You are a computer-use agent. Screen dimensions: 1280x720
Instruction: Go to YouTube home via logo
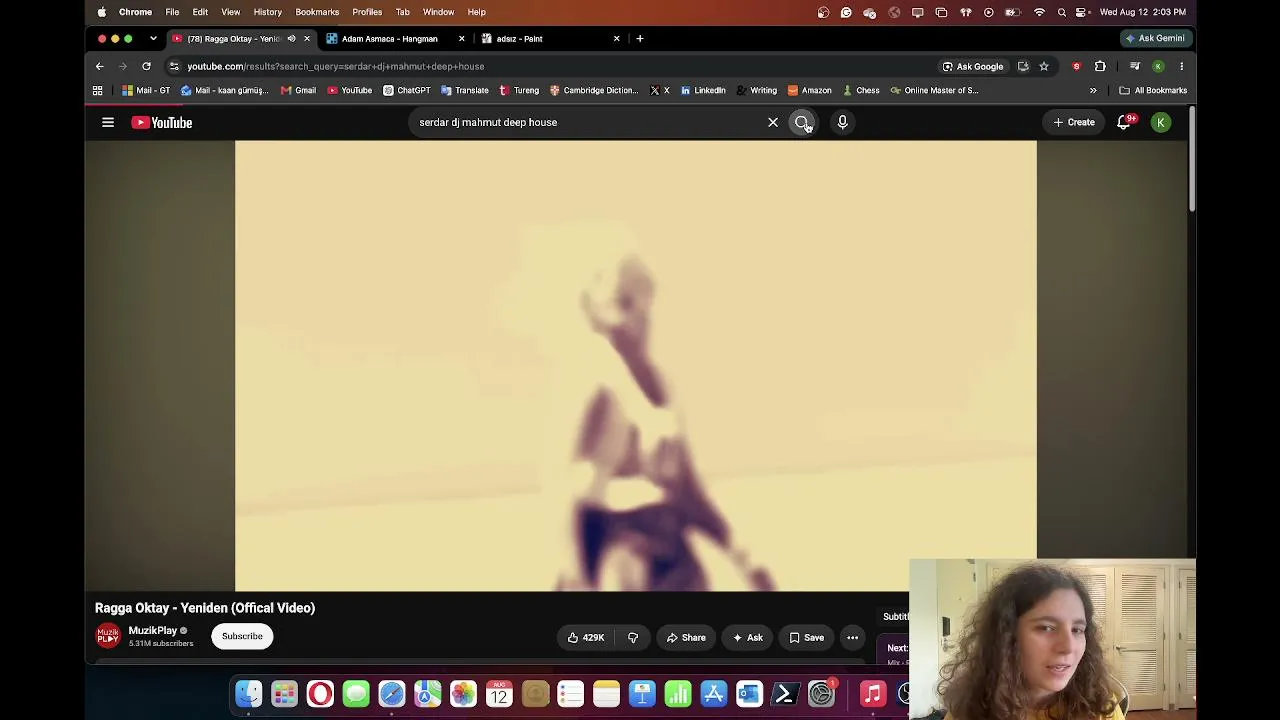(162, 122)
